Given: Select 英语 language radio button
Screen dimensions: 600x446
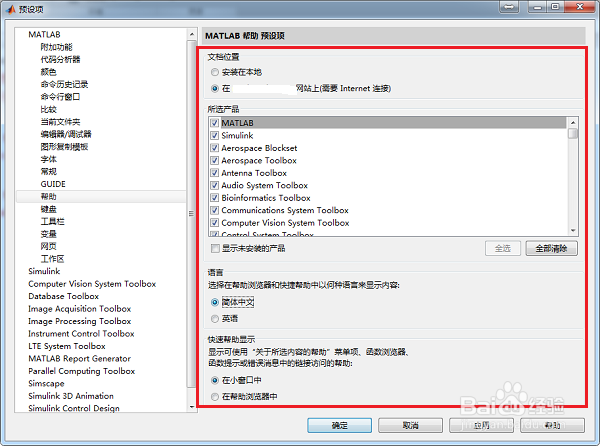Looking at the screenshot, I should [x=215, y=318].
